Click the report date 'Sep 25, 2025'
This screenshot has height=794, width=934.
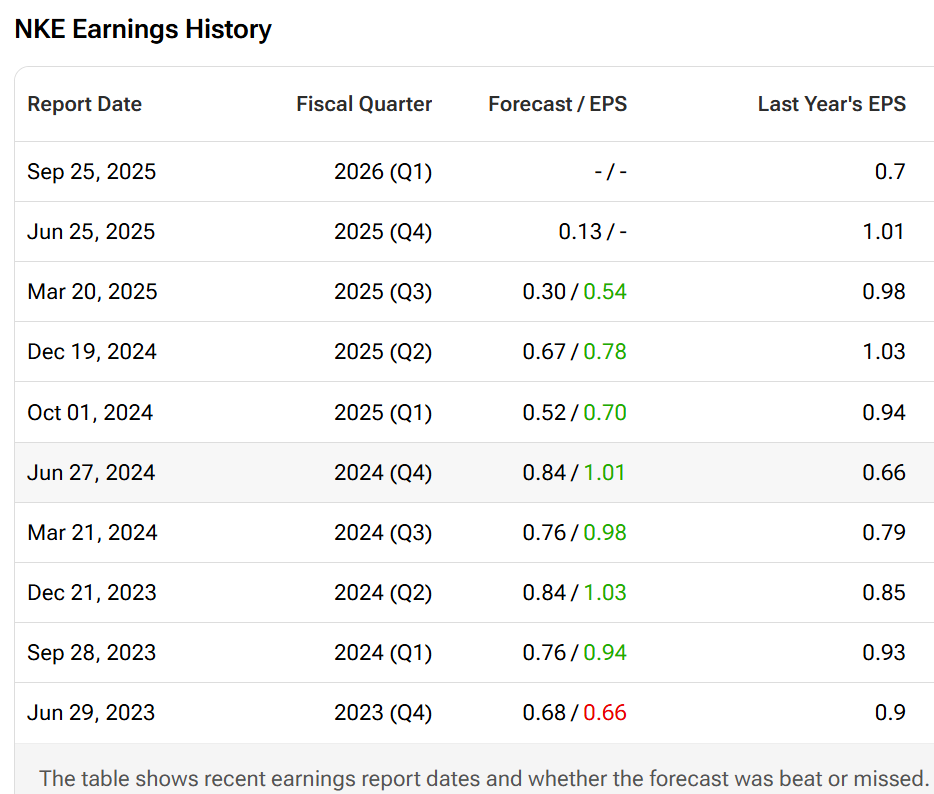coord(92,172)
